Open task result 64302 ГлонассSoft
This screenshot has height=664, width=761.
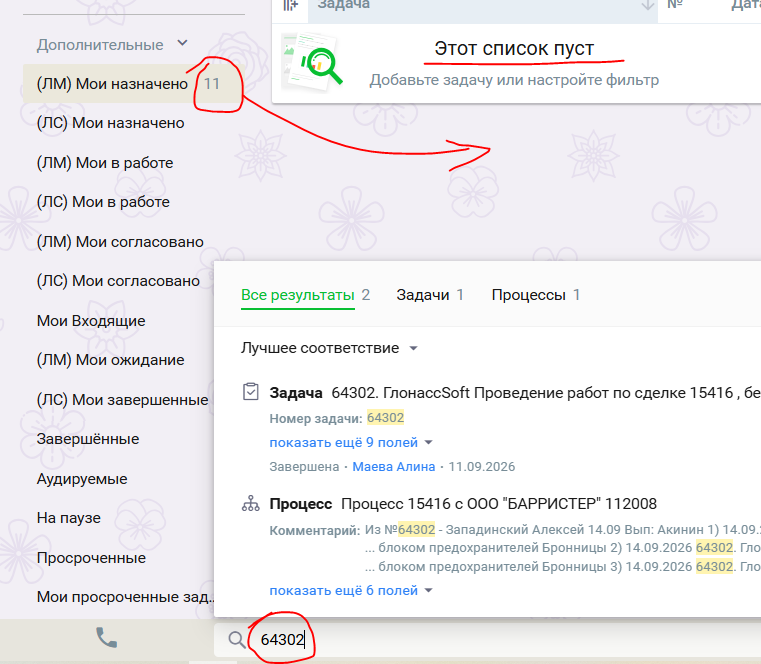coord(515,393)
